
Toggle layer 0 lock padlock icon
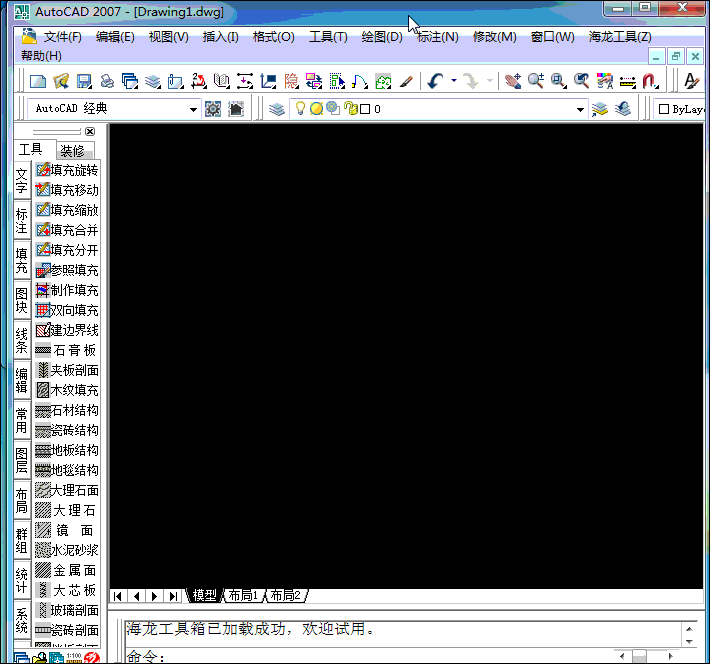(x=350, y=109)
